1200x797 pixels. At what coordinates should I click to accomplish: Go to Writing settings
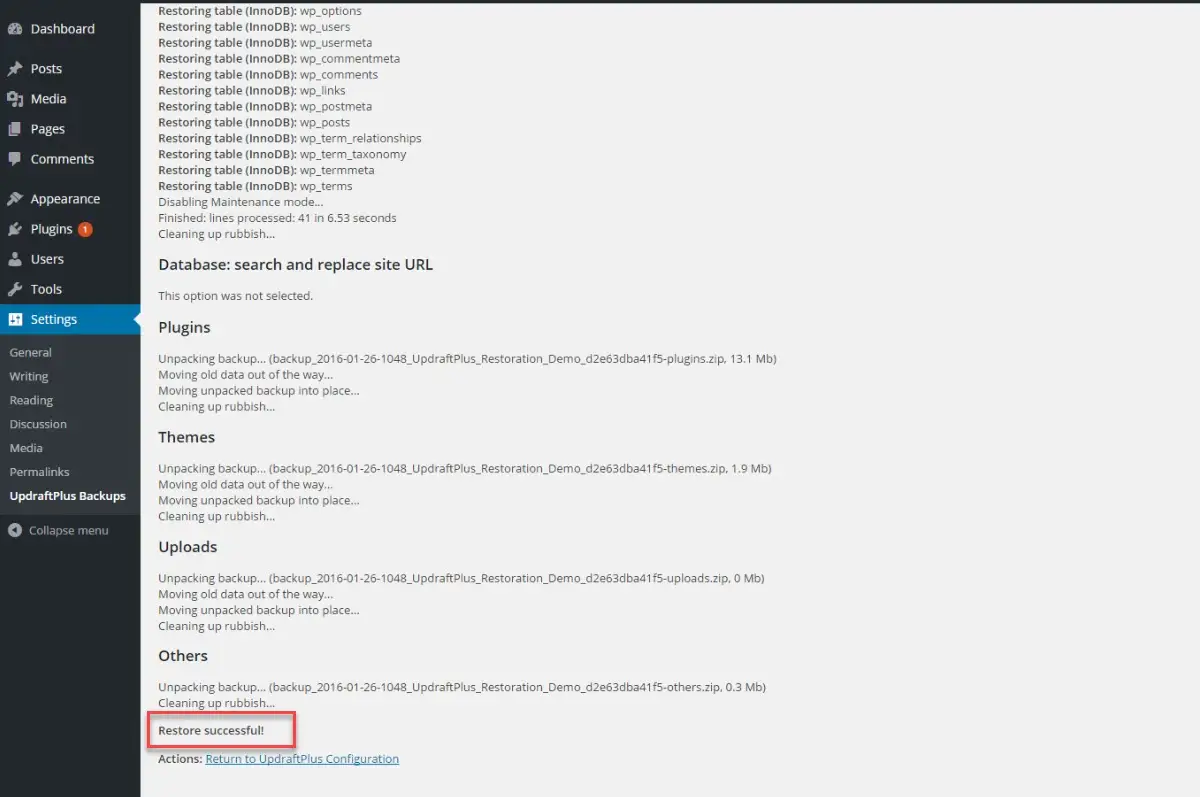pos(29,376)
